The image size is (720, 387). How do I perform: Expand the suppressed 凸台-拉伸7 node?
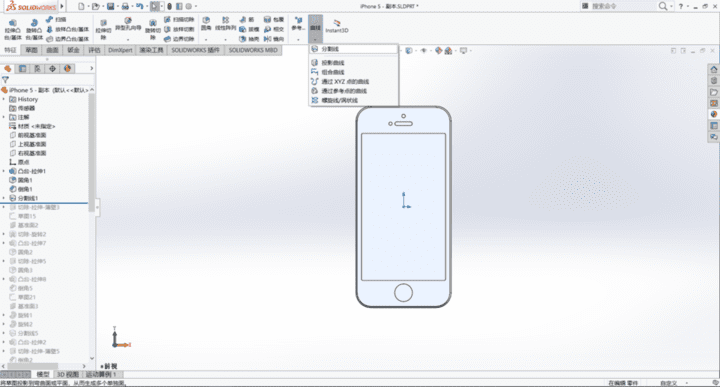[x=4, y=243]
